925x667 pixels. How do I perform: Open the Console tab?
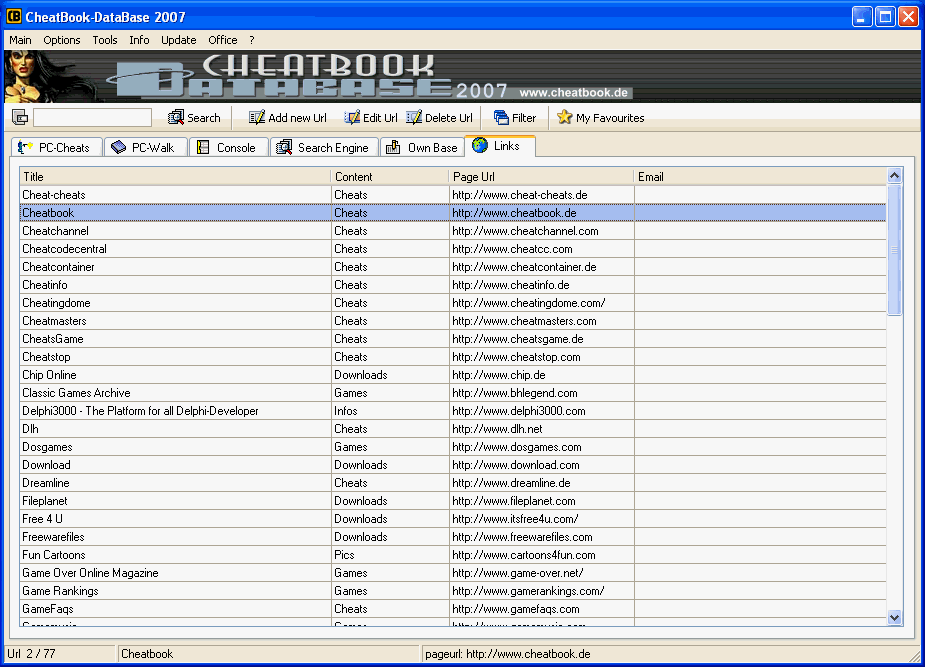(x=227, y=148)
